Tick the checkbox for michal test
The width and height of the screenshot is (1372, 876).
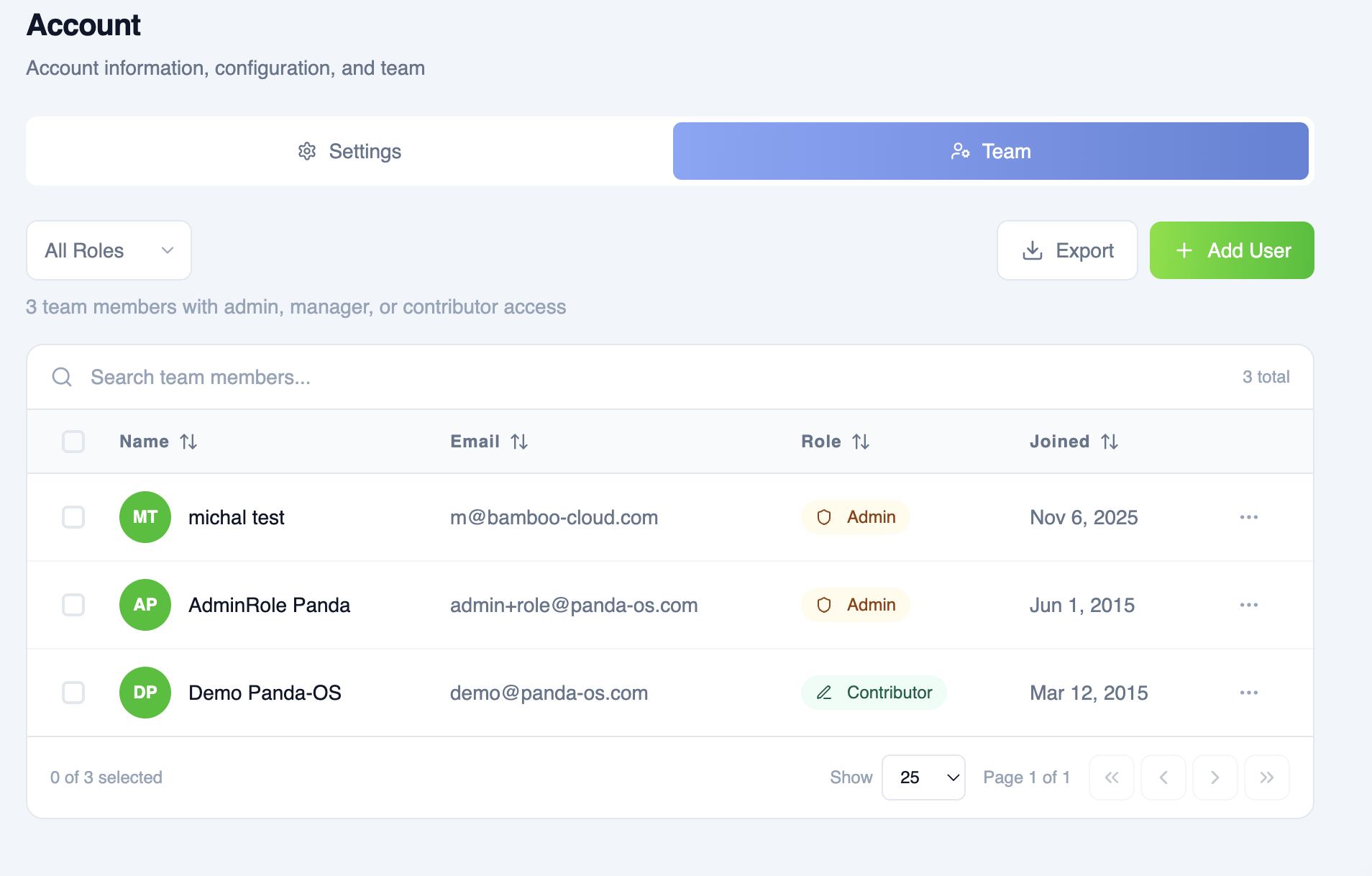(73, 517)
